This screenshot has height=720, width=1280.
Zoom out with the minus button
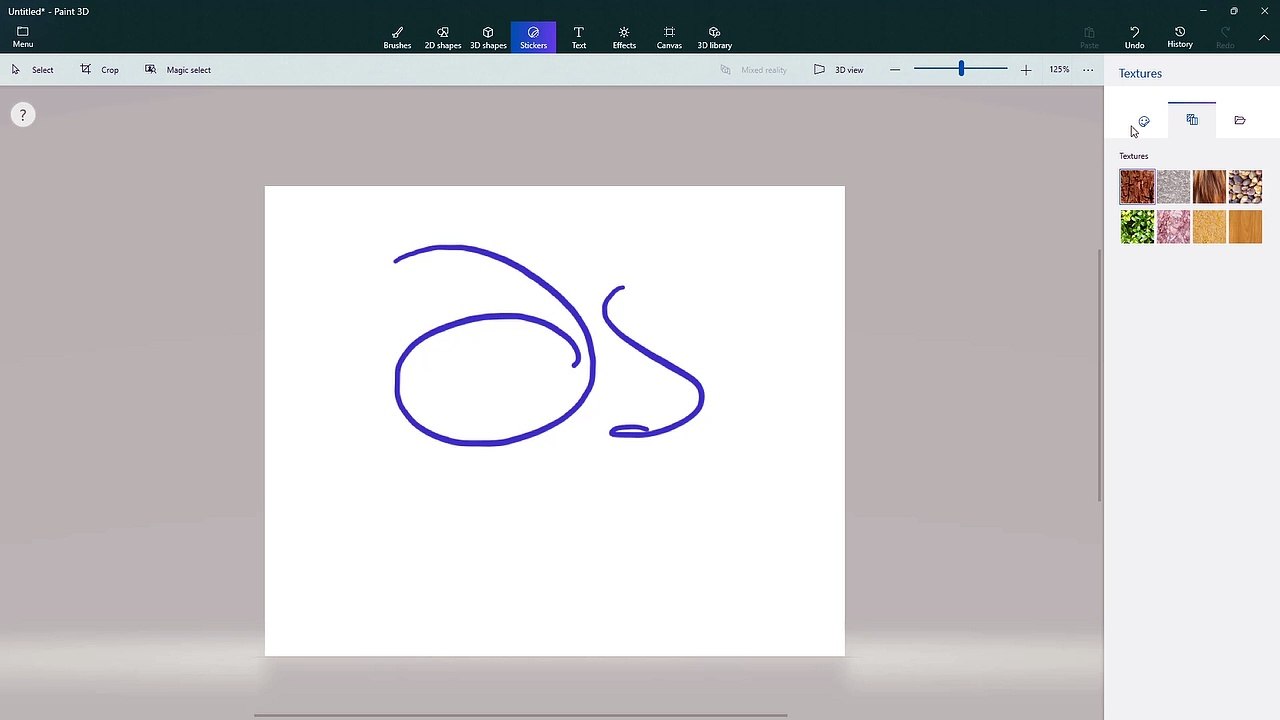coord(895,70)
